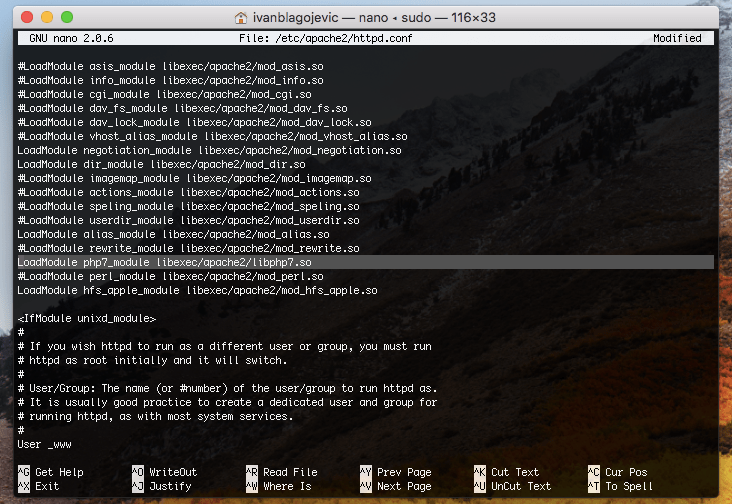Click the ^Y Prev Page shortcut
This screenshot has height=504, width=732.
coord(396,472)
